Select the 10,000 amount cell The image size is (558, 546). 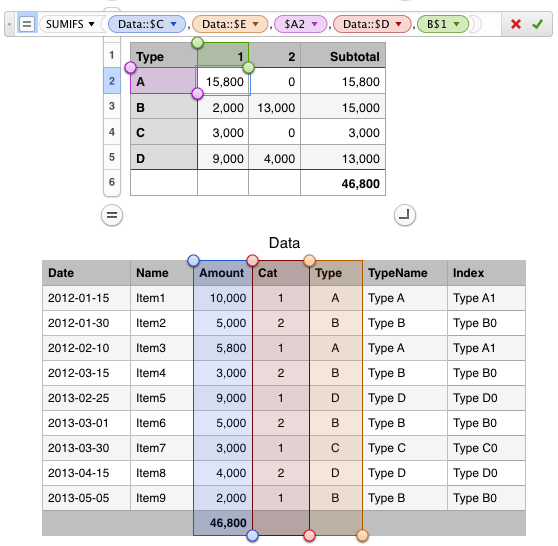223,298
